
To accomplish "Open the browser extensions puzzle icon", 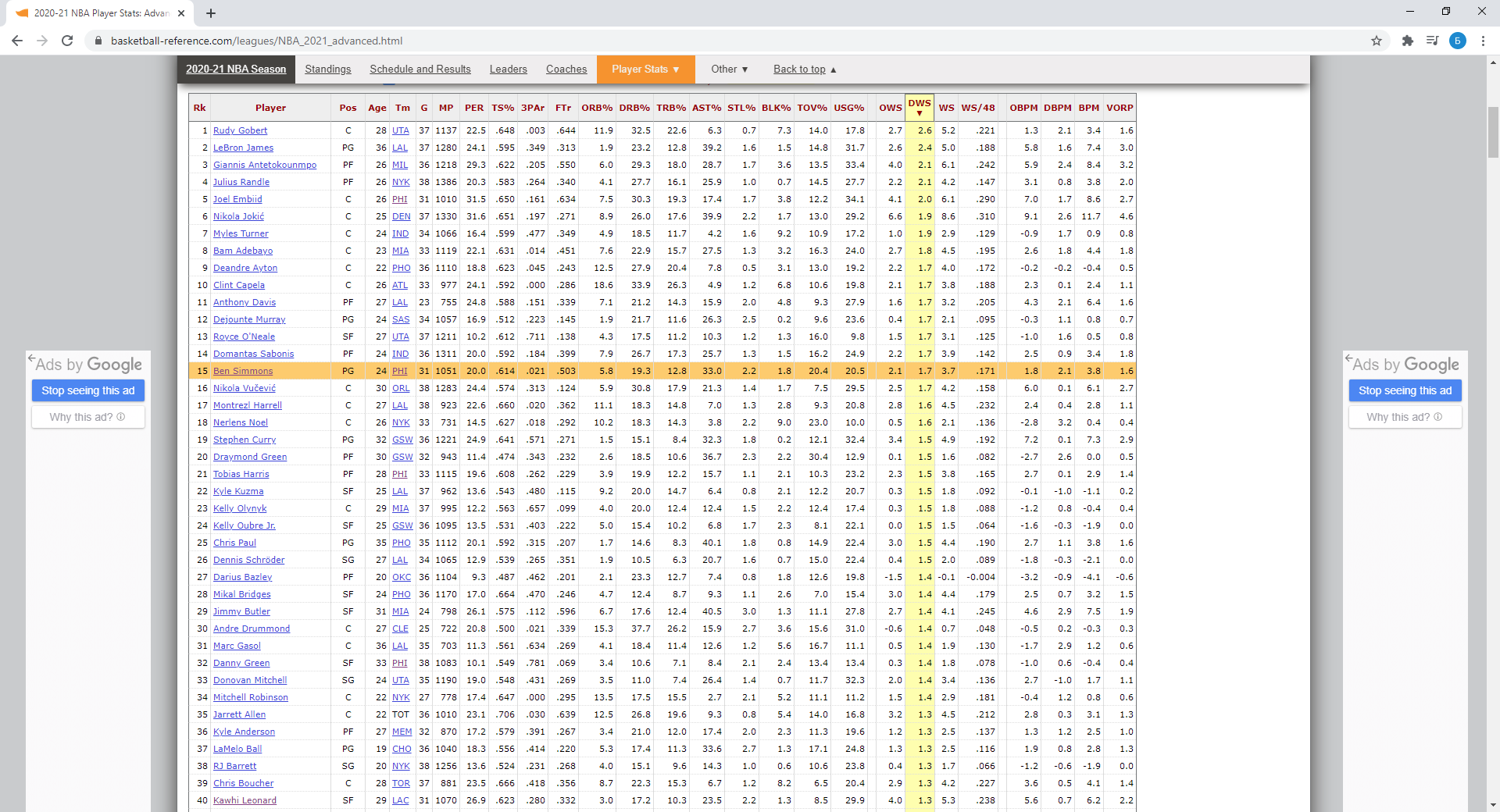I will [1407, 41].
